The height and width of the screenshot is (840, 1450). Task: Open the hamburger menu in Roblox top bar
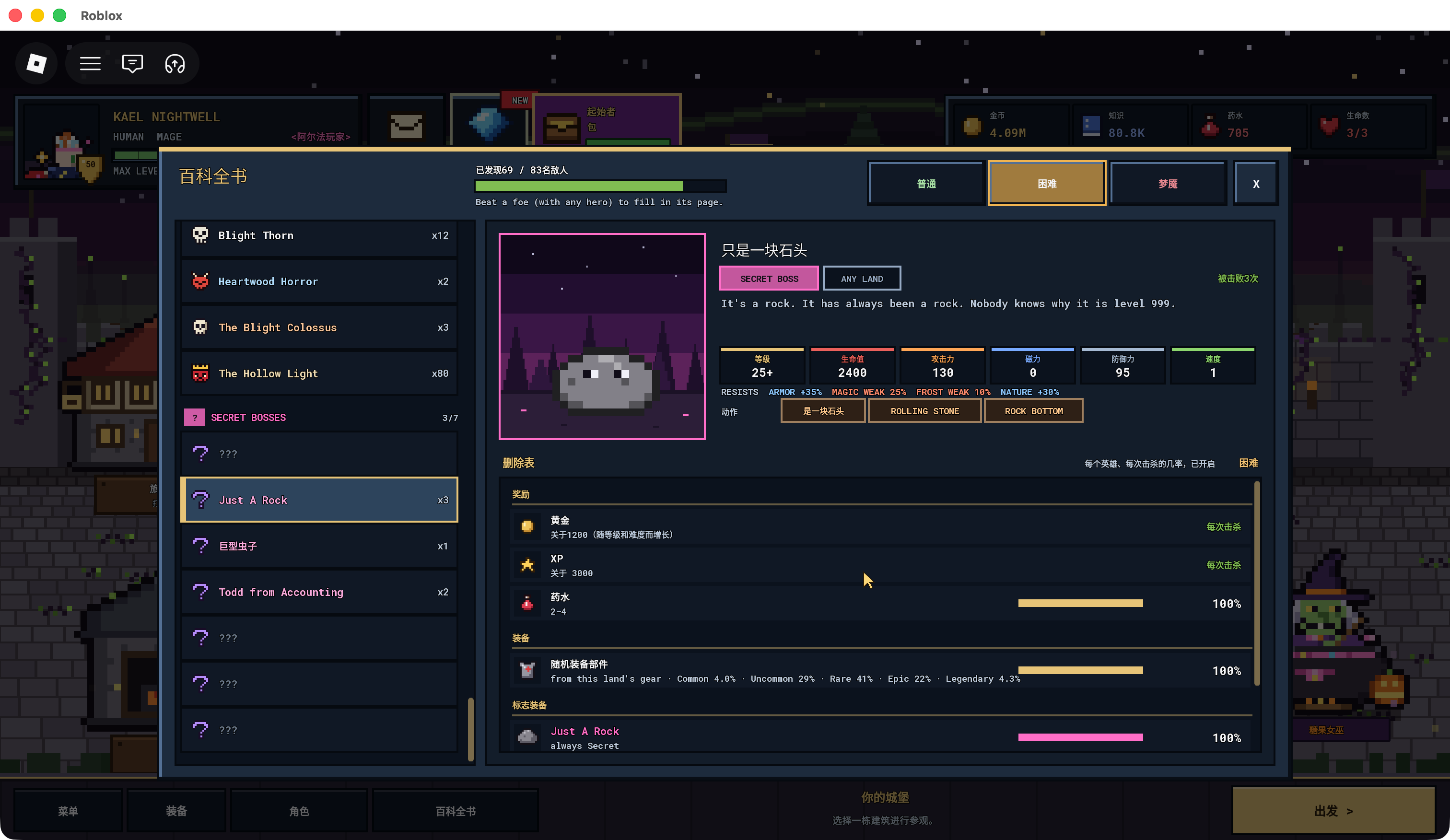tap(90, 63)
